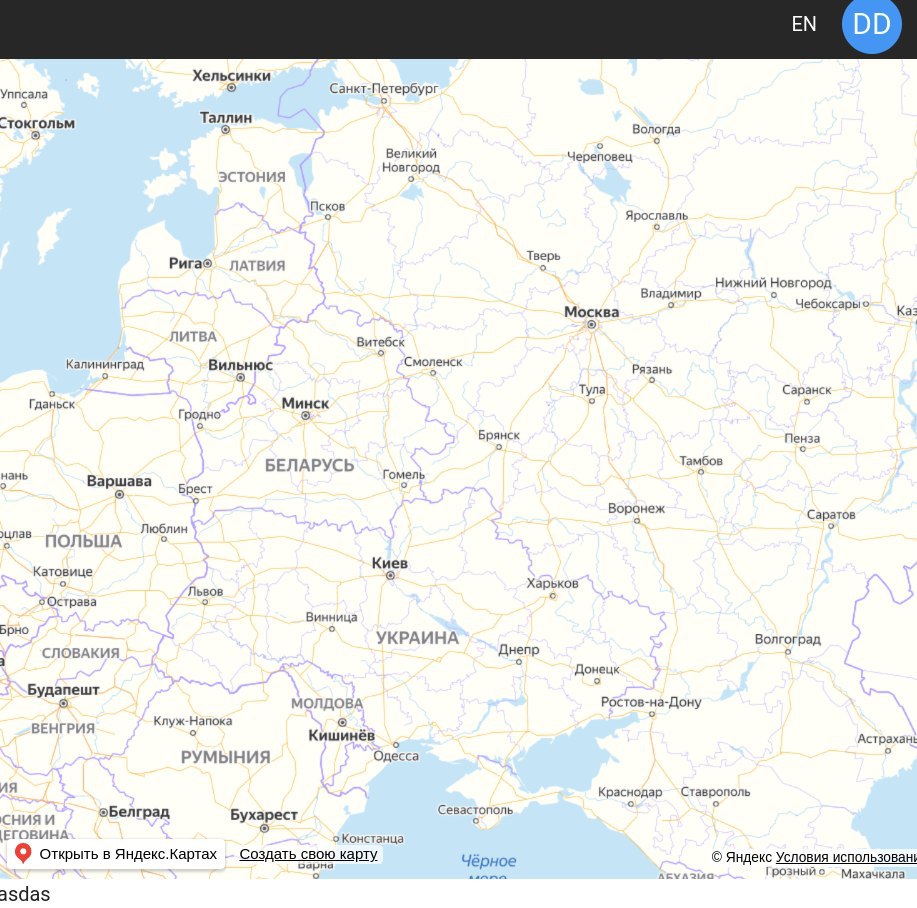917x908 pixels.
Task: Click the Таллин city label
Action: [x=226, y=118]
